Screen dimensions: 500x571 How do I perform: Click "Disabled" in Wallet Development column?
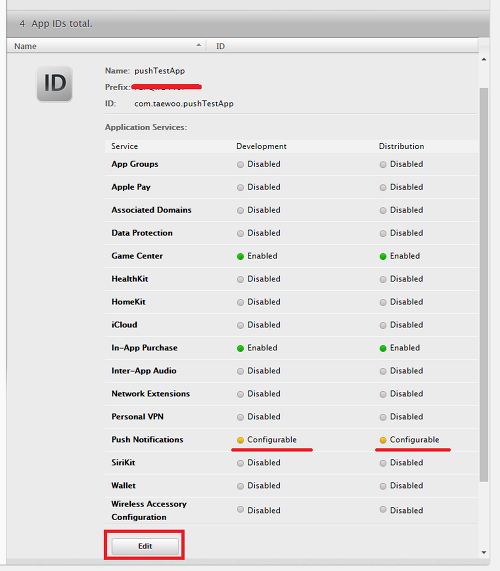264,485
